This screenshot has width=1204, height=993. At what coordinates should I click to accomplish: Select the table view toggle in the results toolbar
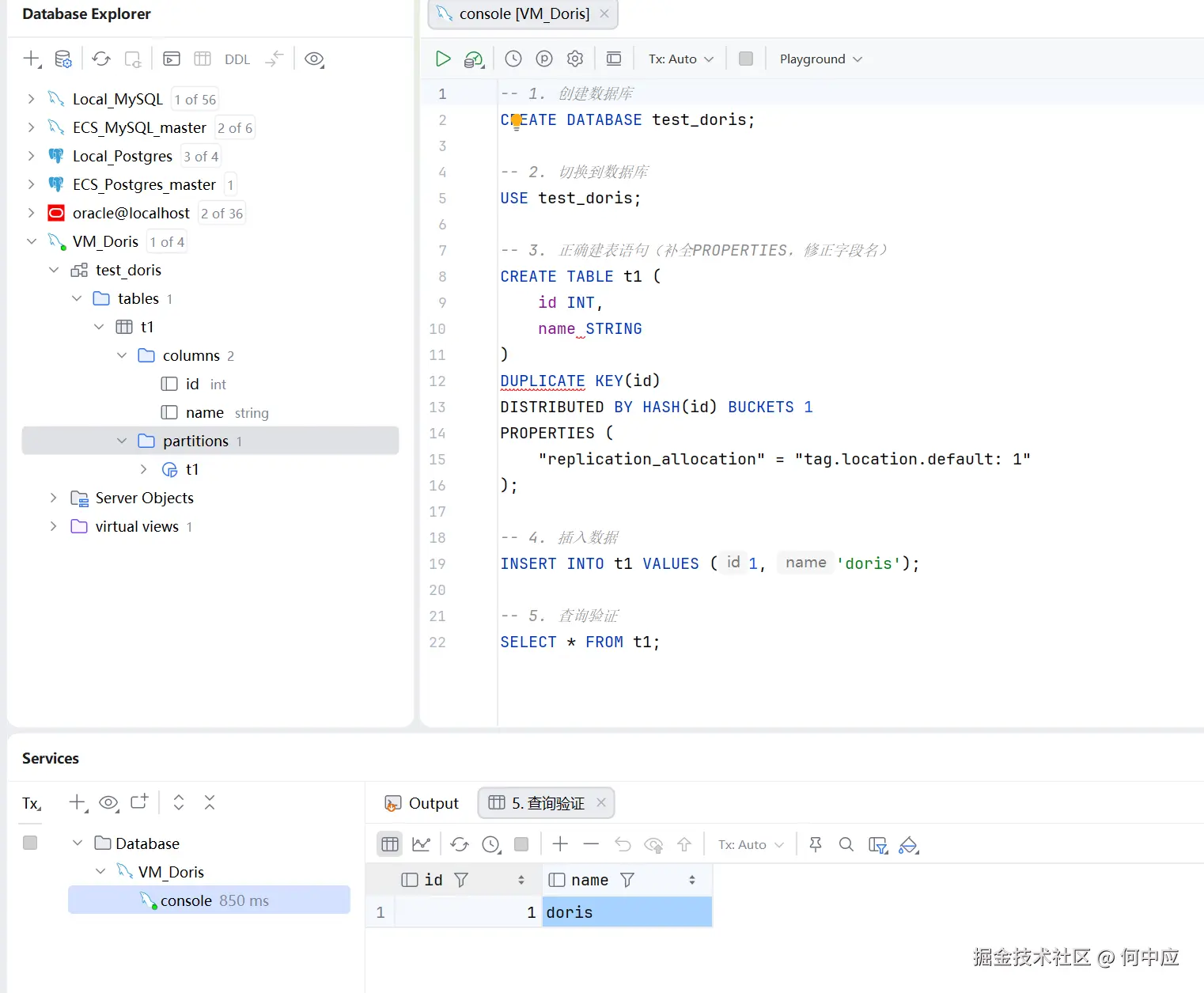[x=390, y=844]
